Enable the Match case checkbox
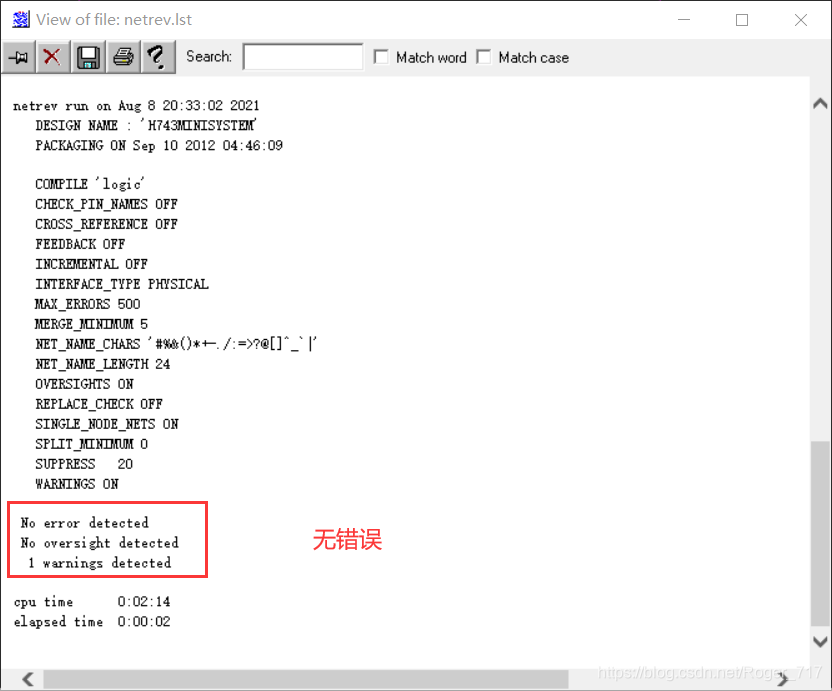Viewport: 832px width, 691px height. click(x=484, y=57)
